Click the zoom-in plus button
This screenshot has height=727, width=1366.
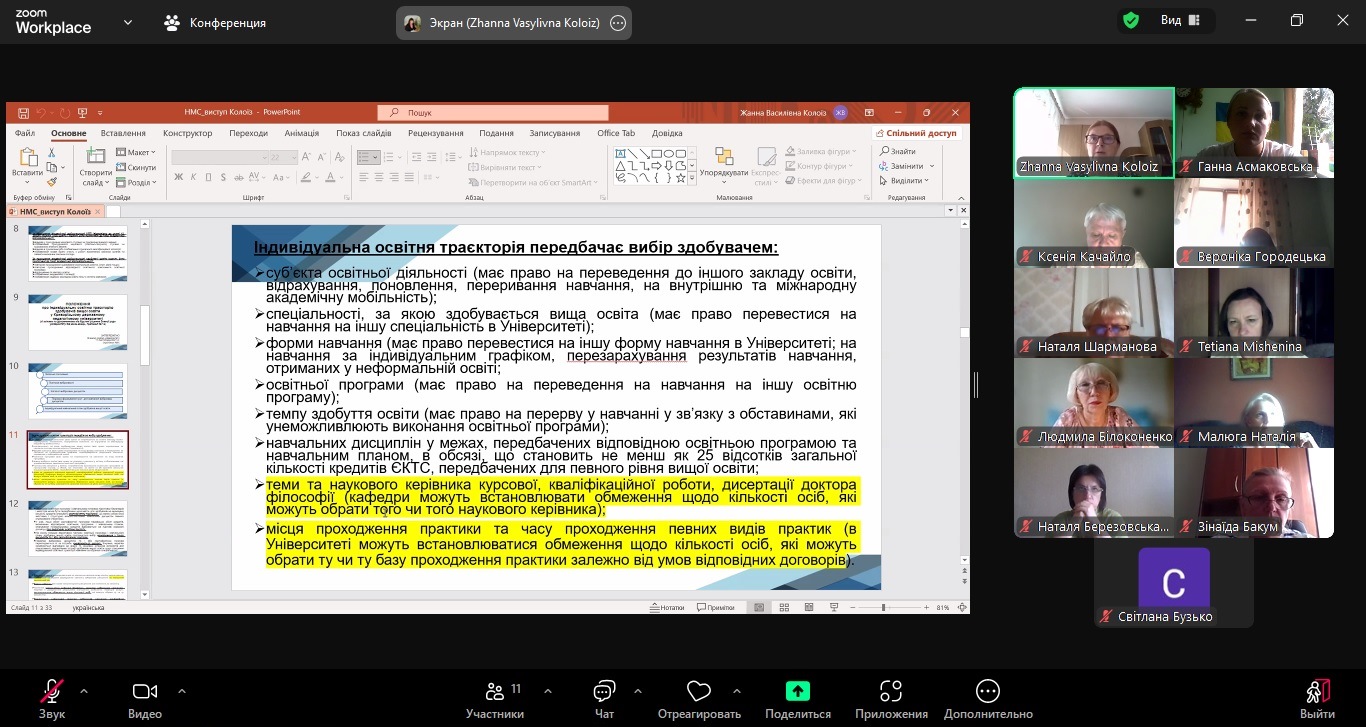pyautogui.click(x=928, y=607)
